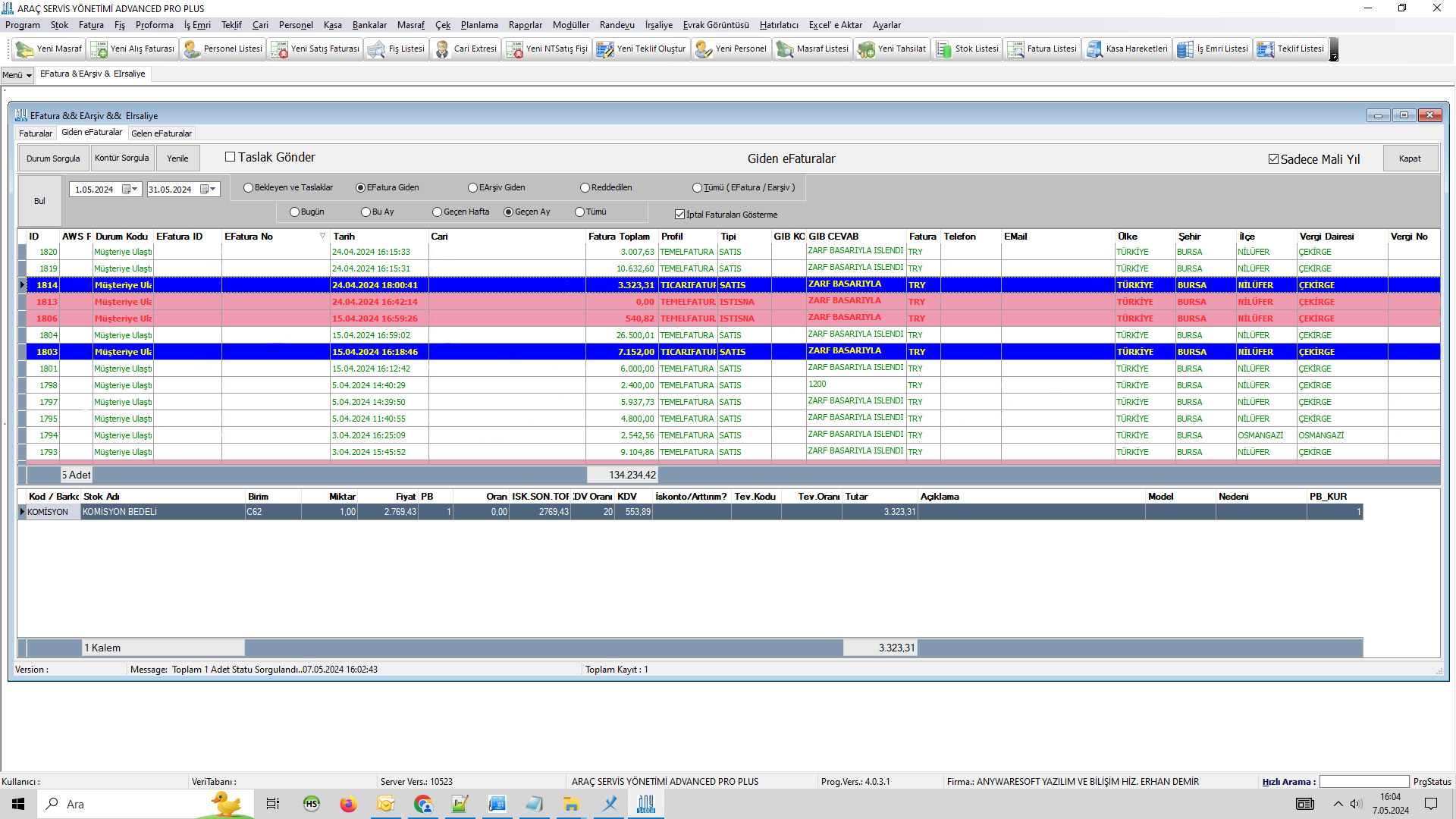Open the Fatura menu
This screenshot has width=1456, height=819.
(91, 25)
